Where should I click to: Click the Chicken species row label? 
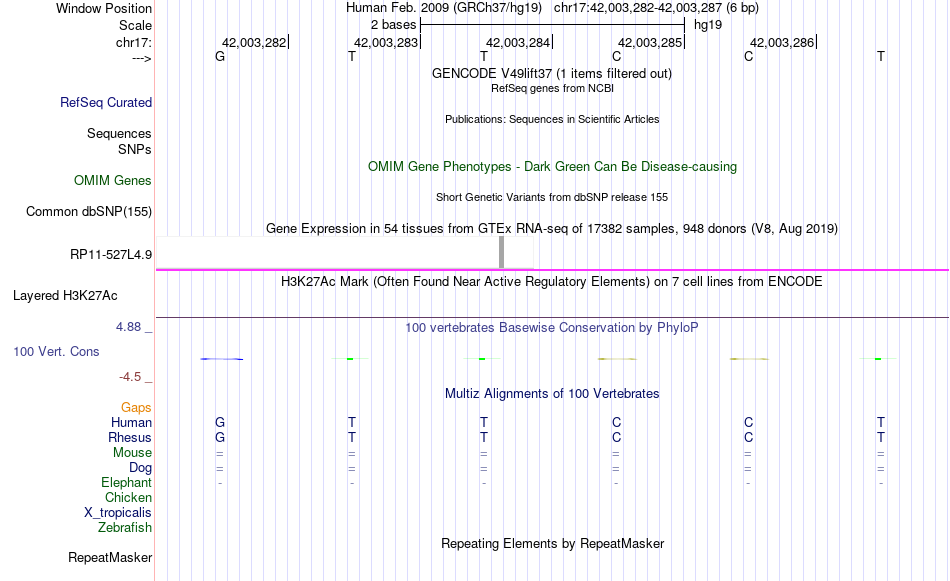tap(128, 497)
